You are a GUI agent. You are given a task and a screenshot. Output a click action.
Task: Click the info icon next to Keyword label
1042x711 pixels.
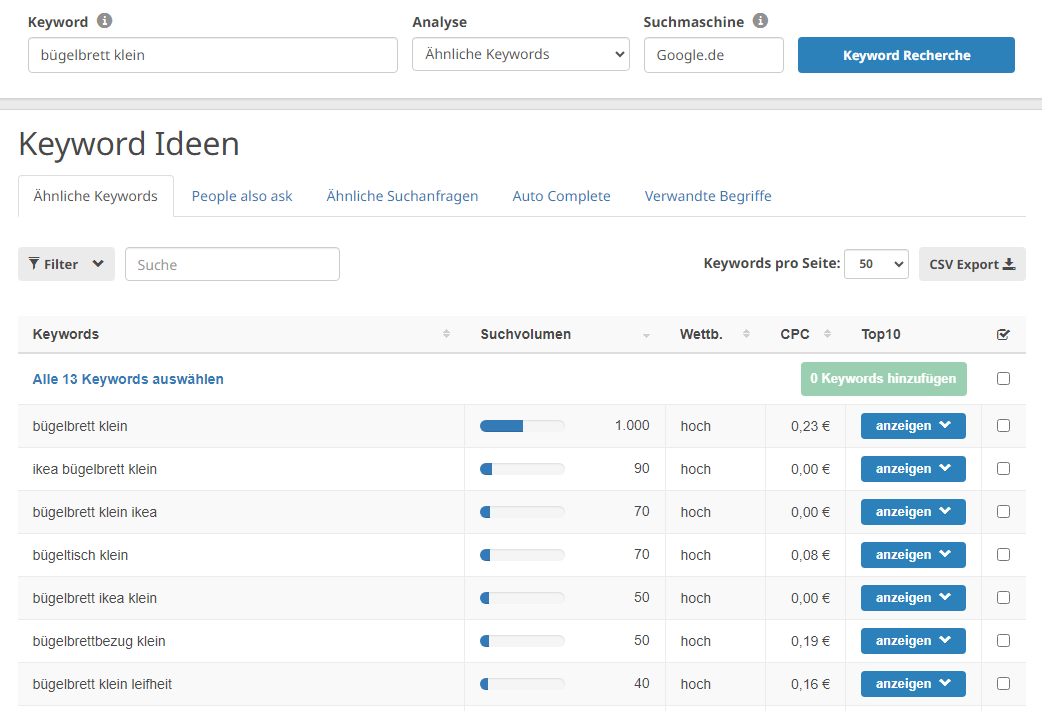point(105,21)
